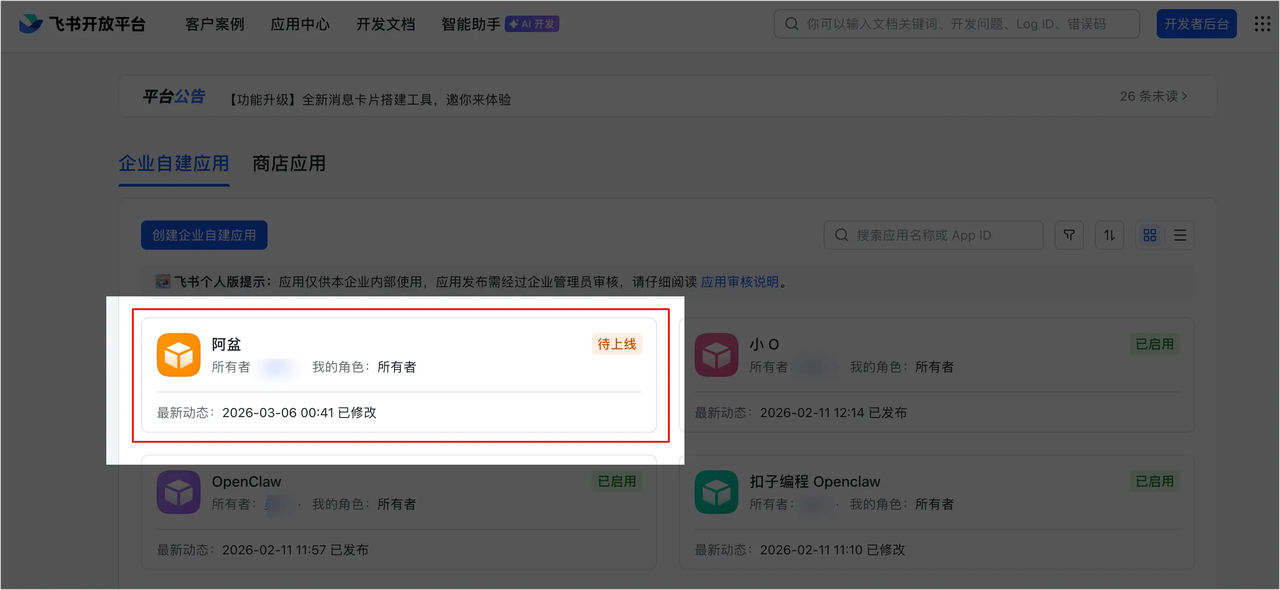Image resolution: width=1280 pixels, height=590 pixels.
Task: Click the green 扣子编程 Openclaw icon
Action: [717, 492]
